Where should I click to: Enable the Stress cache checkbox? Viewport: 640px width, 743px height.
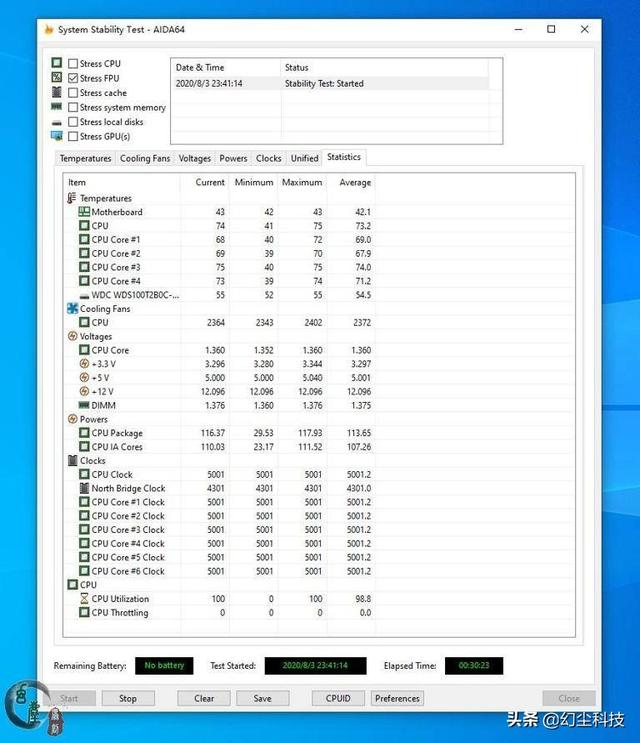pyautogui.click(x=73, y=93)
